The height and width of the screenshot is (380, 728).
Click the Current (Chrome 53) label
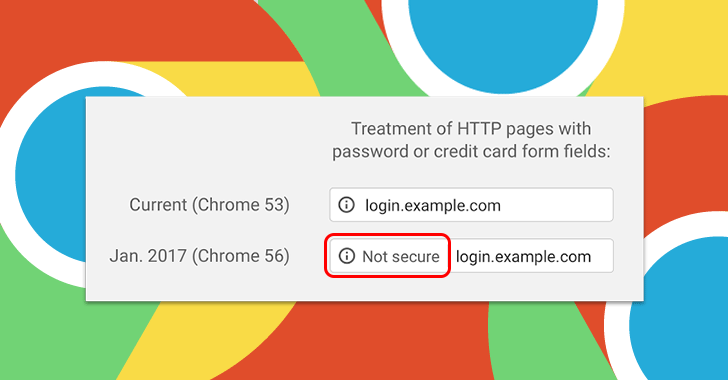pyautogui.click(x=209, y=205)
